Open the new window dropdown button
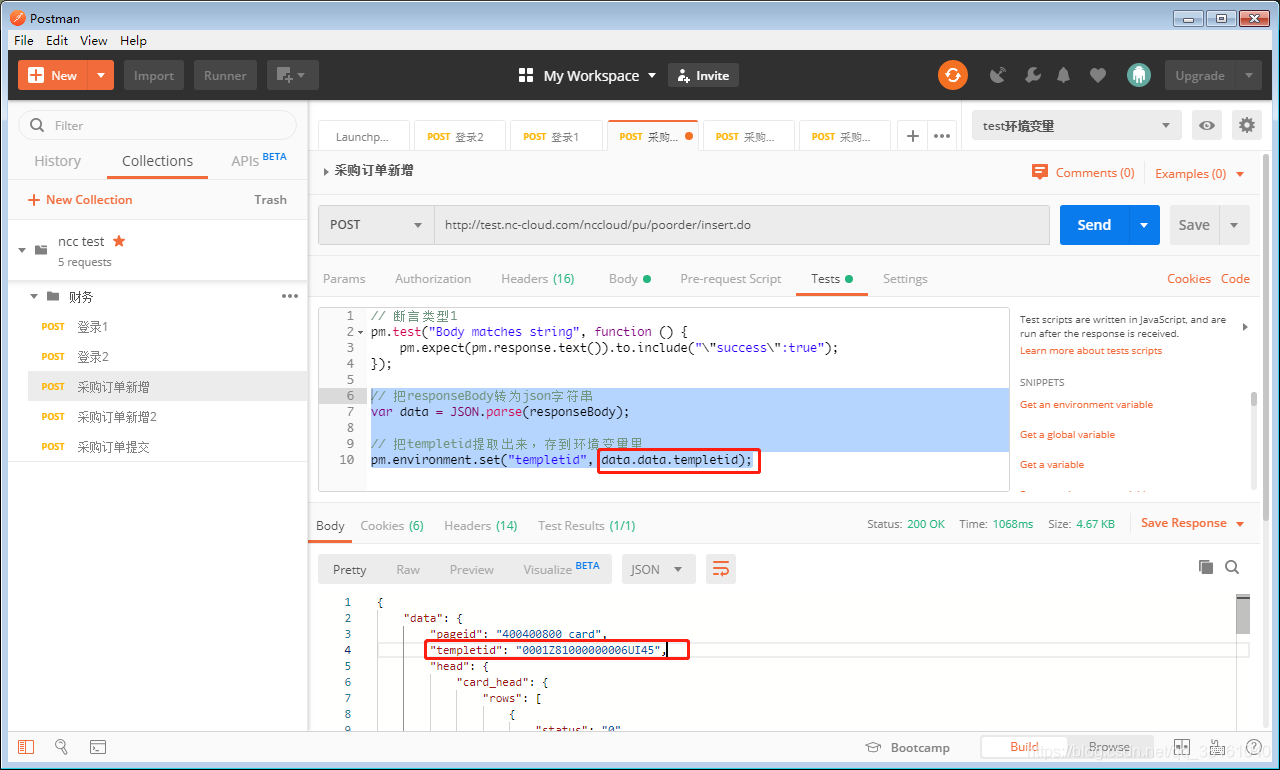This screenshot has width=1280, height=770. (292, 75)
